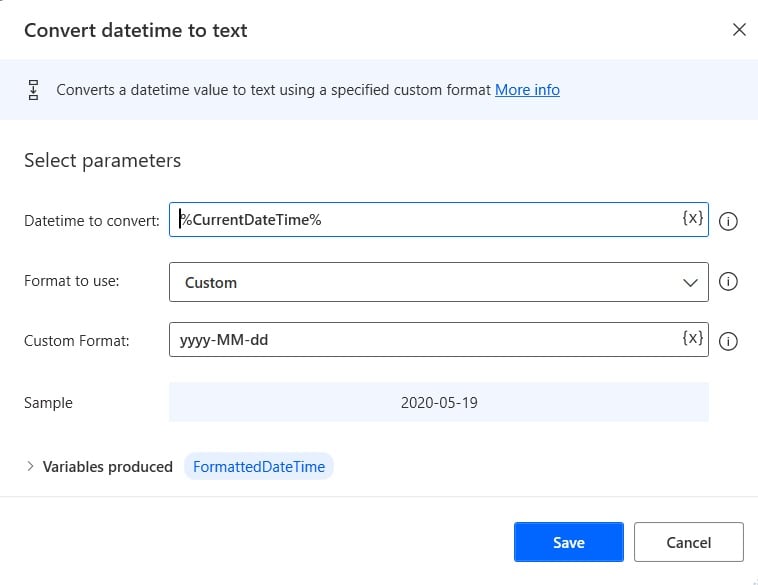Save the action settings
Screen dimensions: 758x585
click(568, 542)
